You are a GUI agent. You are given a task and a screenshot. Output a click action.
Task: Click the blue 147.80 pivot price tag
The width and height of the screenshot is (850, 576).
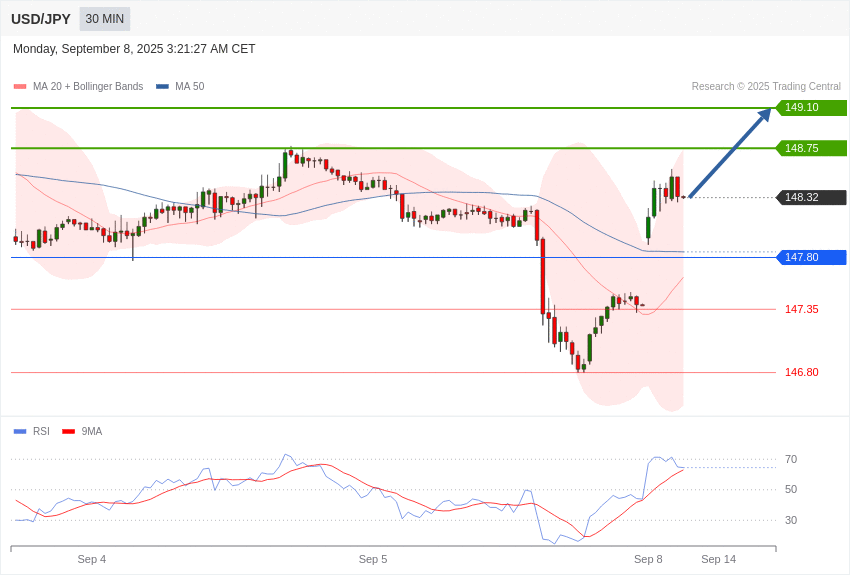pyautogui.click(x=811, y=258)
